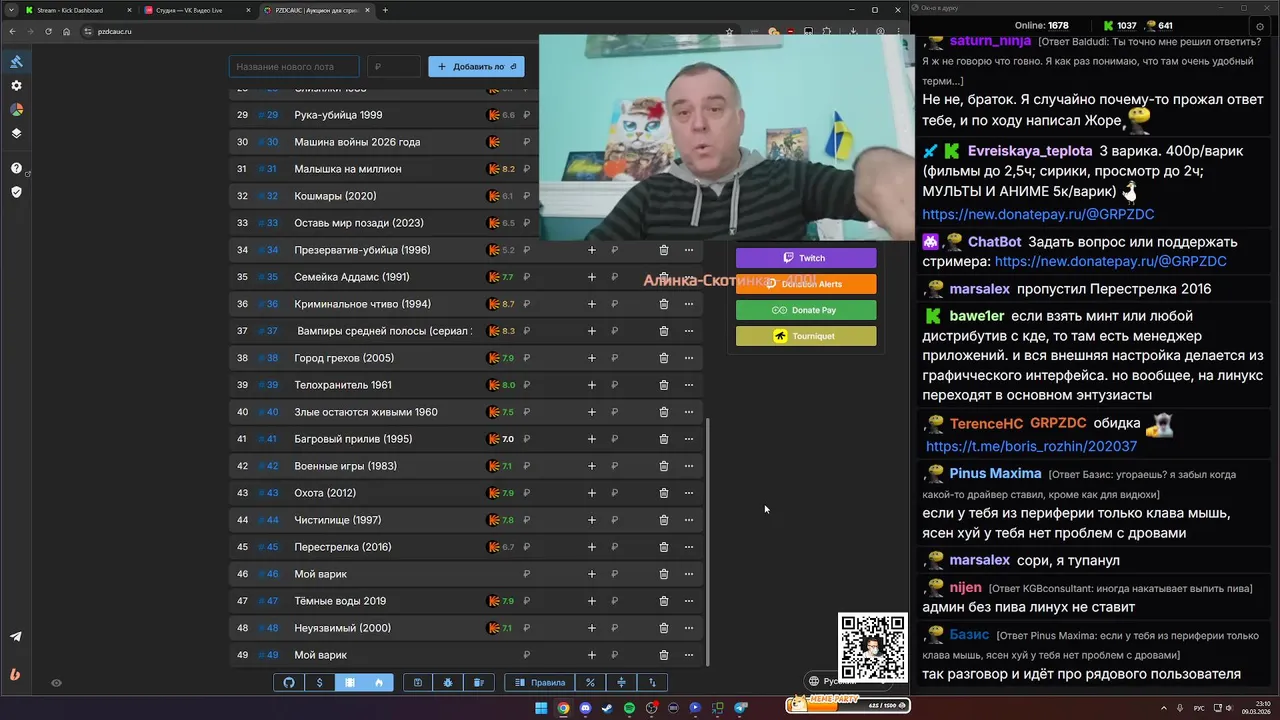The image size is (1280, 720).
Task: Delete the lot Неуязвимый (2000)
Action: click(663, 628)
